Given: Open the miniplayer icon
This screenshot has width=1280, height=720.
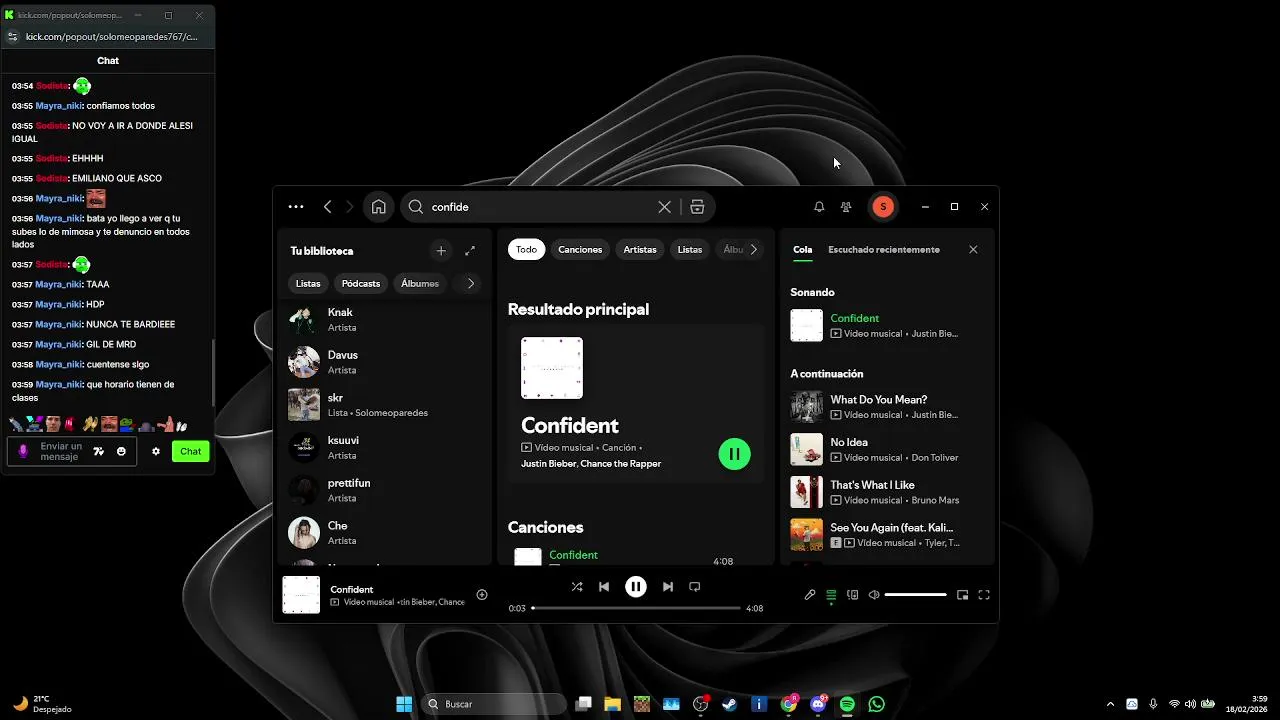Looking at the screenshot, I should pyautogui.click(x=962, y=595).
